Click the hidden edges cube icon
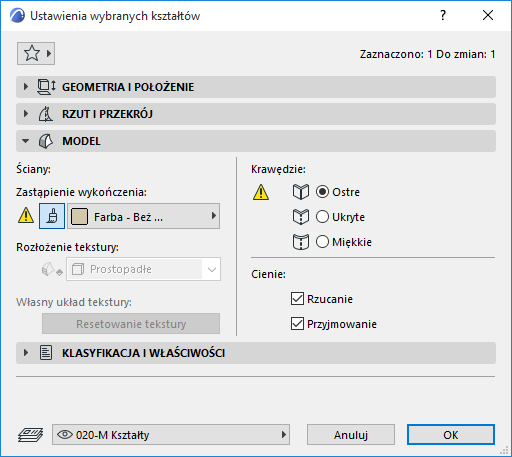 tap(301, 217)
